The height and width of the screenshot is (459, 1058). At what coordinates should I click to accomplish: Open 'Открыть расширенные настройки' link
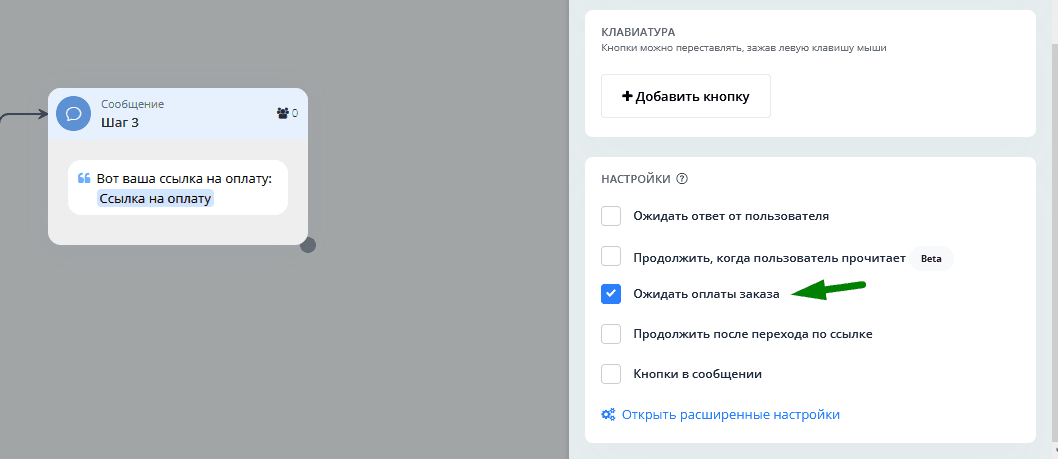[730, 414]
